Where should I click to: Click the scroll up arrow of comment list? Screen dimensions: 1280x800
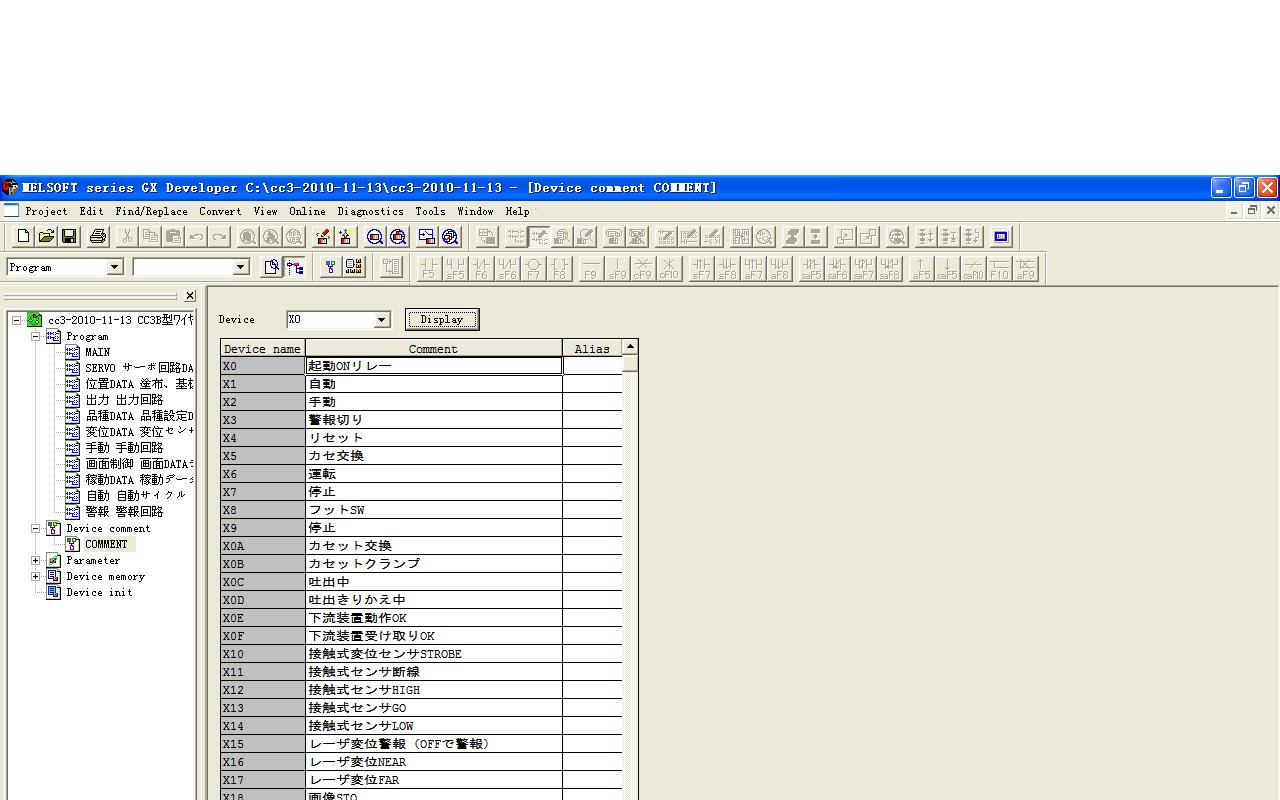click(630, 347)
